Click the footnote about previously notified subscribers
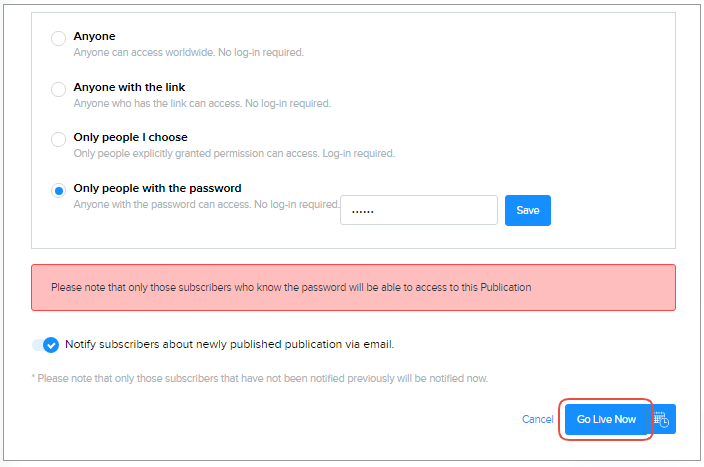The height and width of the screenshot is (467, 704). [x=259, y=378]
